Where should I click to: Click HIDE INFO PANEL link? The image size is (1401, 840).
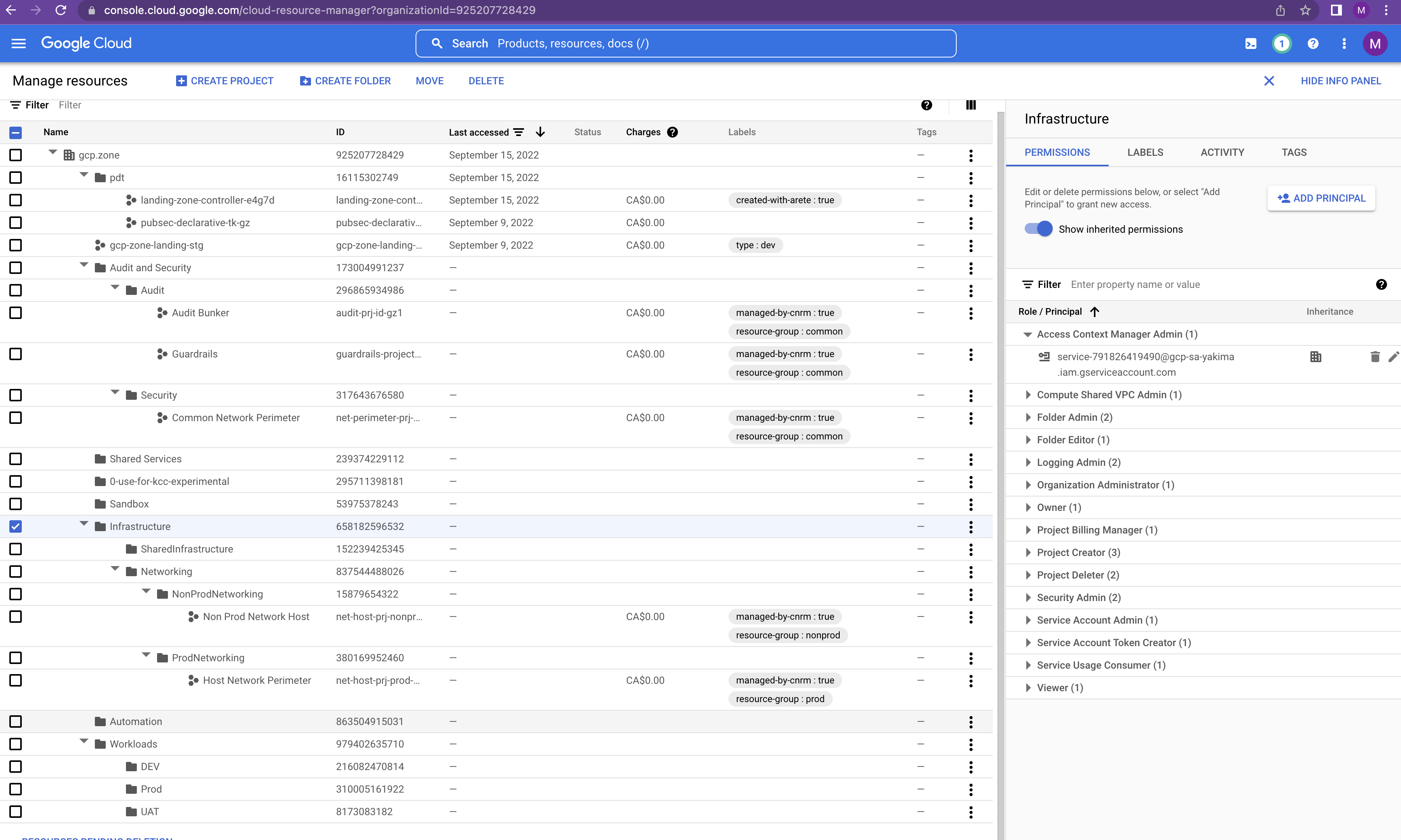point(1341,80)
